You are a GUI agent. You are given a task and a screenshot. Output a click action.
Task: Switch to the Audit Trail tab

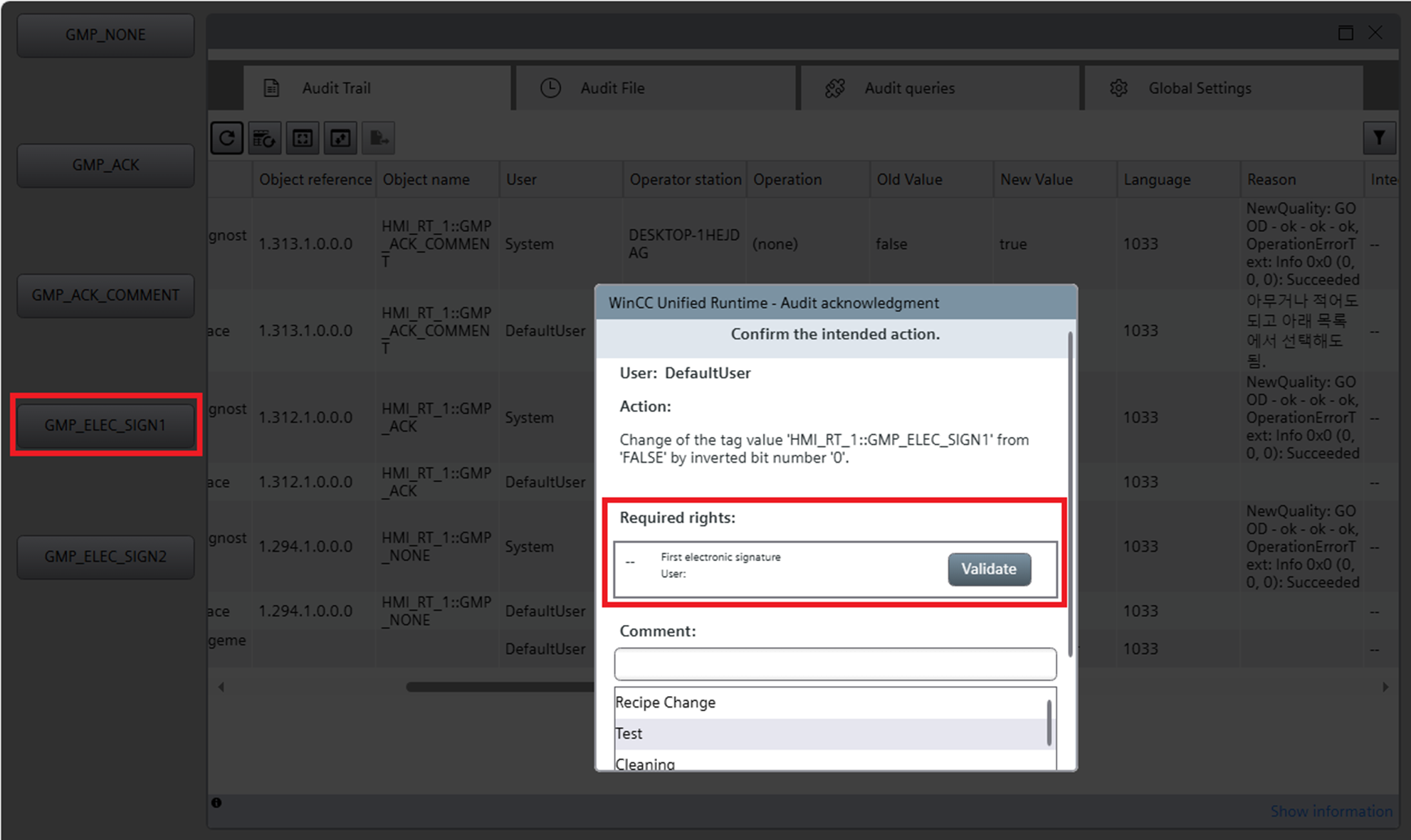point(377,88)
